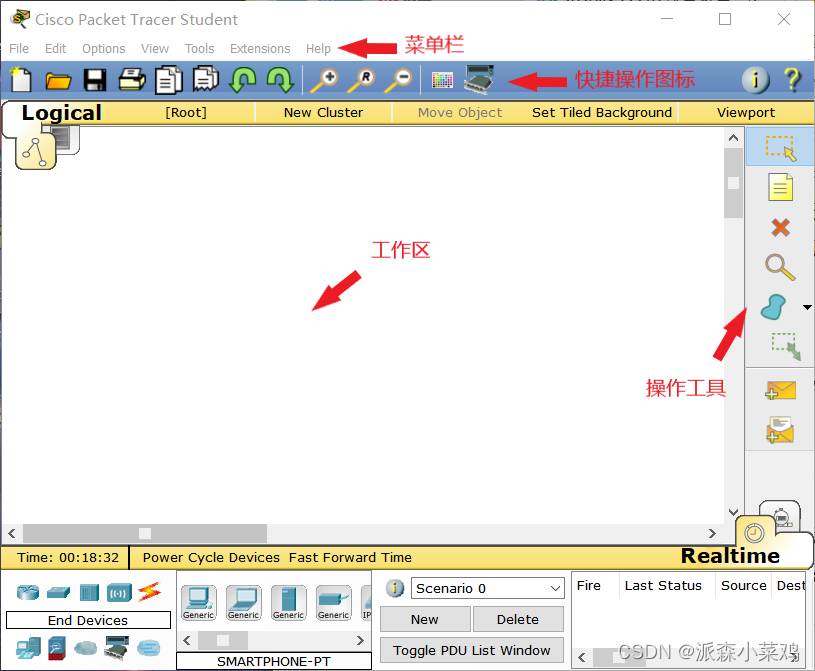Select the Inspect magnifier tool

(780, 267)
